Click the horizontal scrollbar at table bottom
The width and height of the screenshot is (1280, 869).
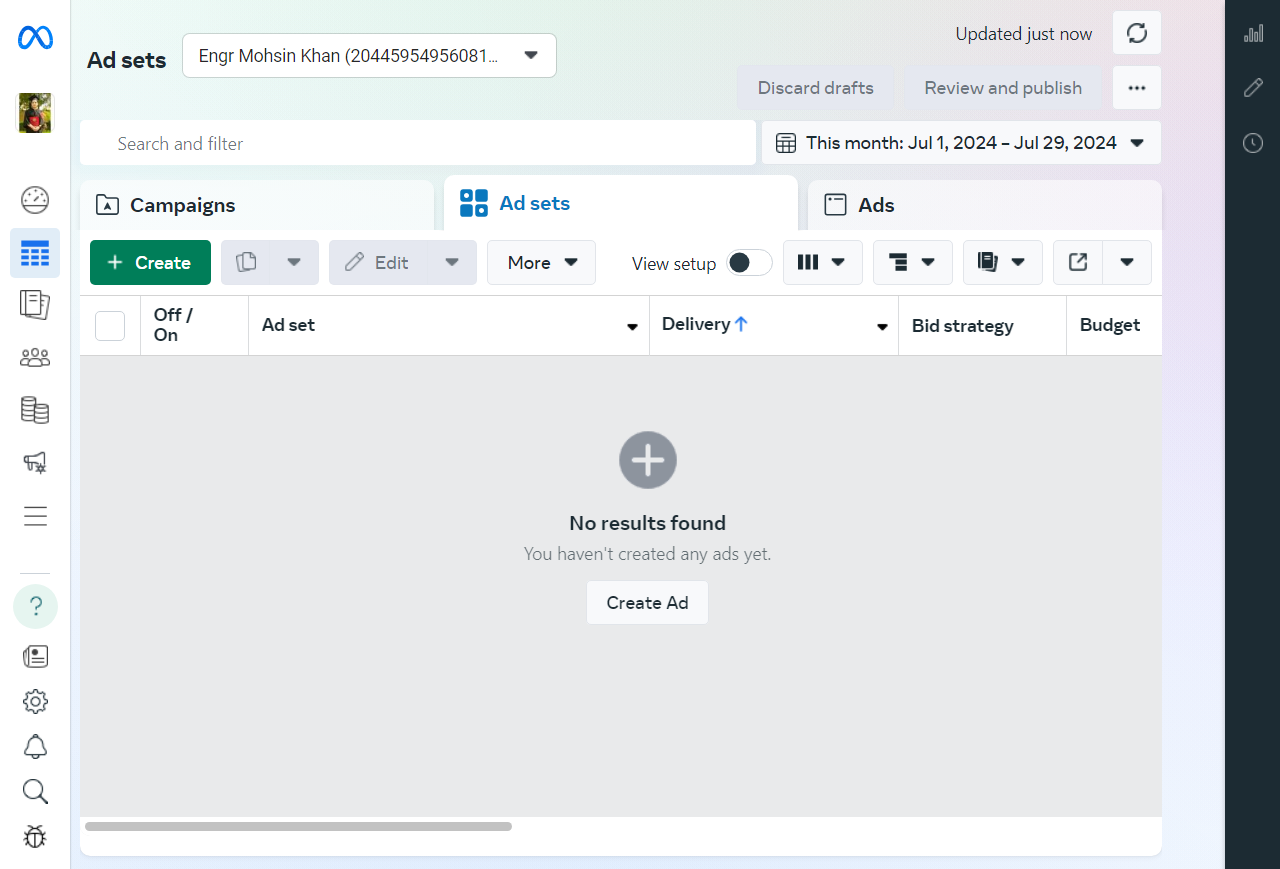(x=298, y=827)
